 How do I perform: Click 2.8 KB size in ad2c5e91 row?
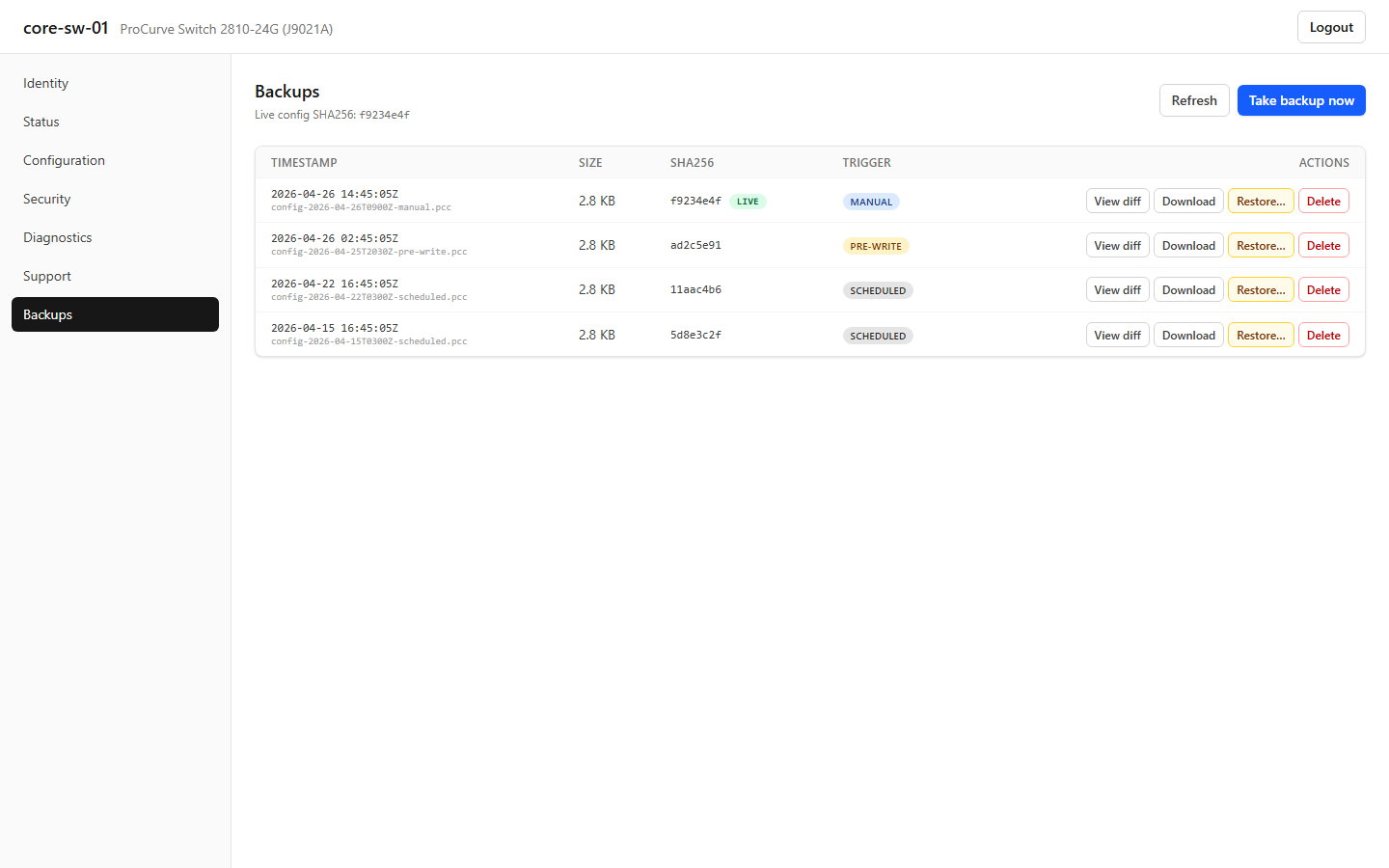[597, 245]
